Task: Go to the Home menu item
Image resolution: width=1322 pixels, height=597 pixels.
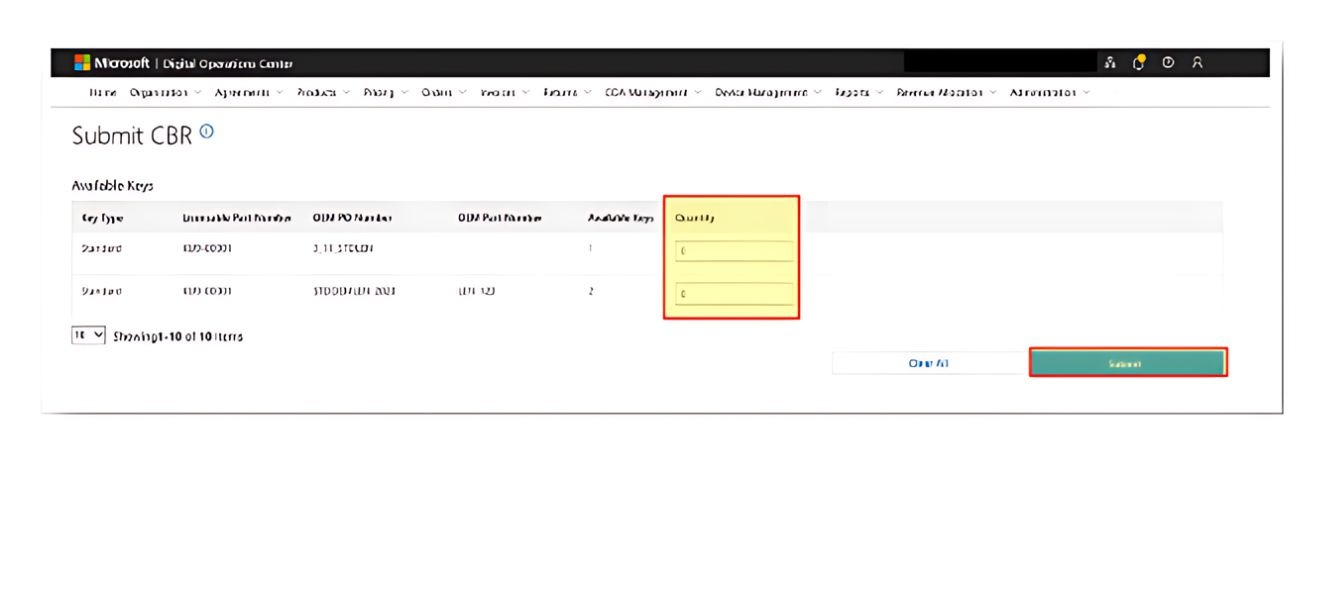Action: point(103,92)
